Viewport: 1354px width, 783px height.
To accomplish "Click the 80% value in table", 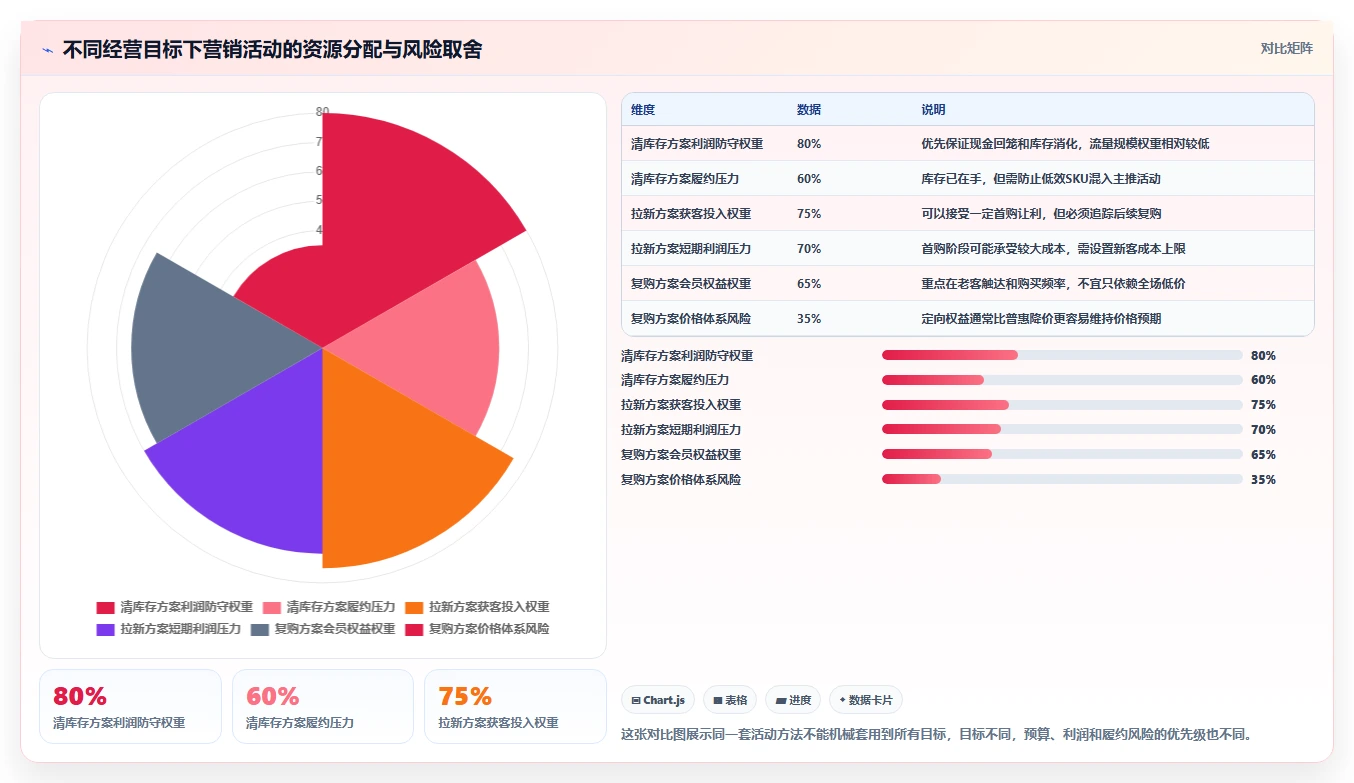I will point(809,144).
